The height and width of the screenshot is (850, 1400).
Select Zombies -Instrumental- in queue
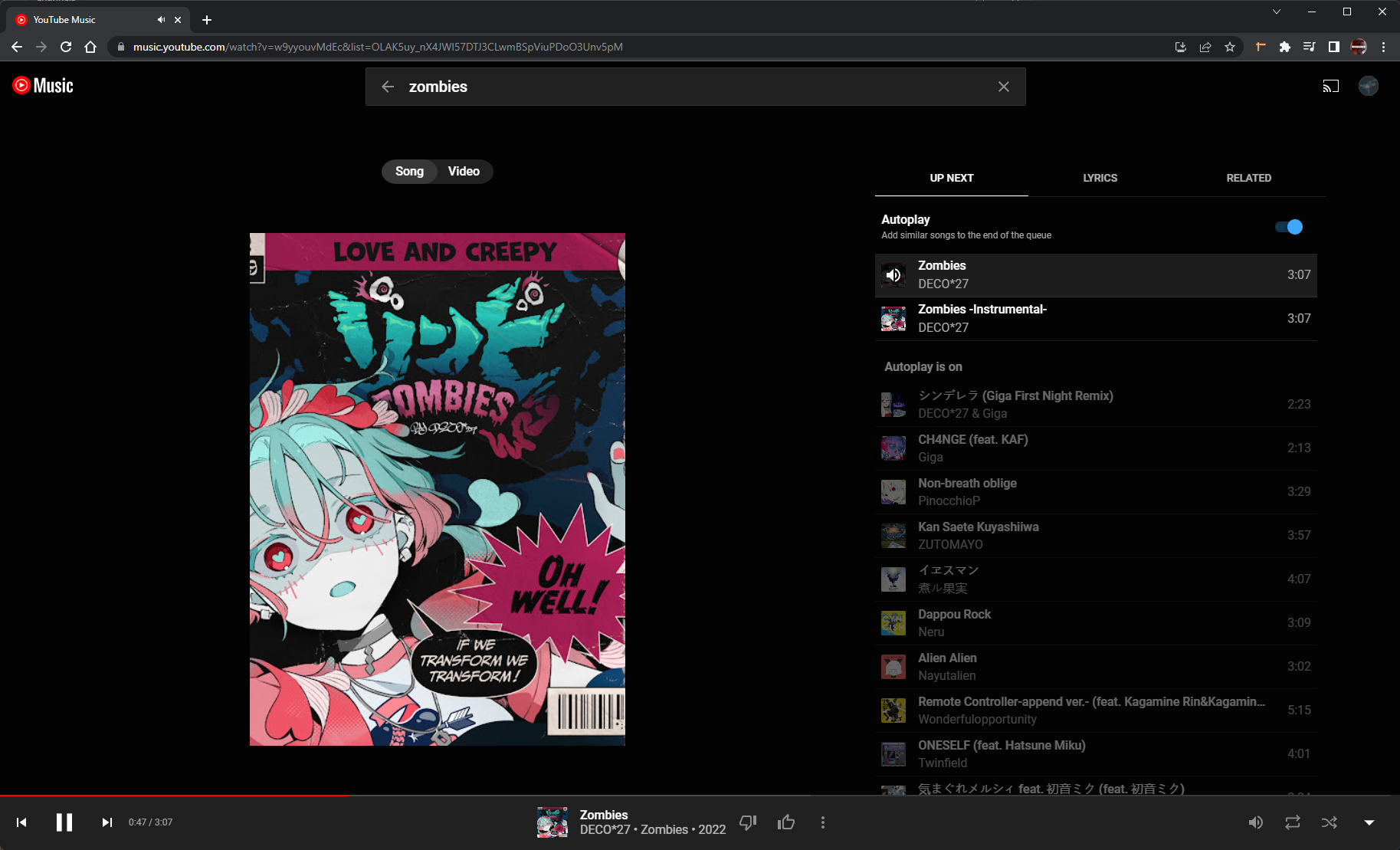click(1096, 319)
